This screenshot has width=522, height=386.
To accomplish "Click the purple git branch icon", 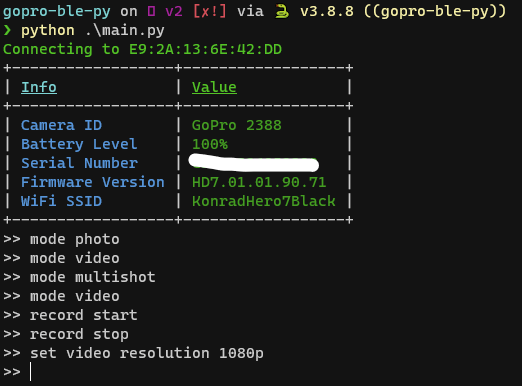I will 151,12.
